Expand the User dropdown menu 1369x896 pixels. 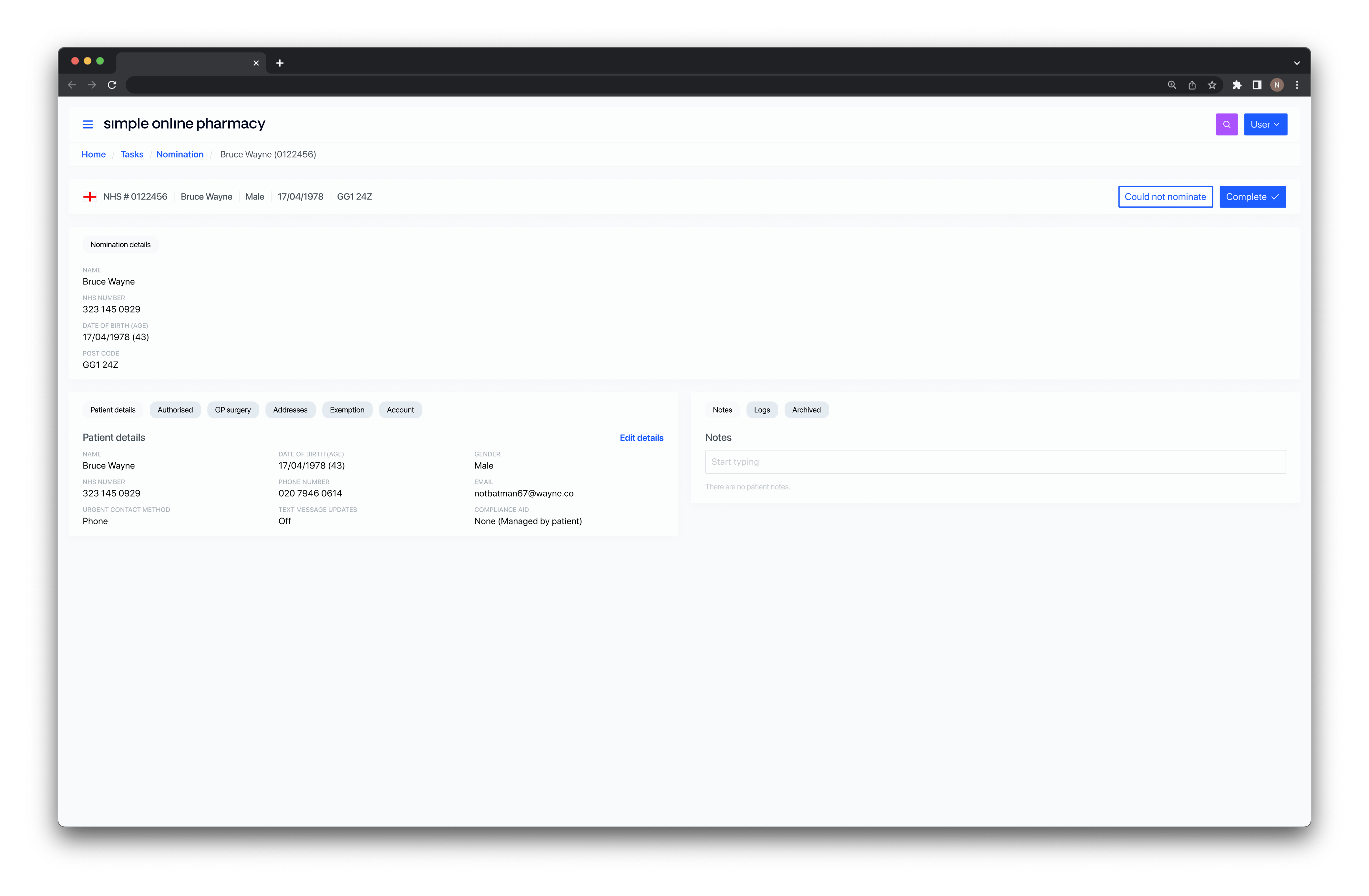click(x=1265, y=124)
